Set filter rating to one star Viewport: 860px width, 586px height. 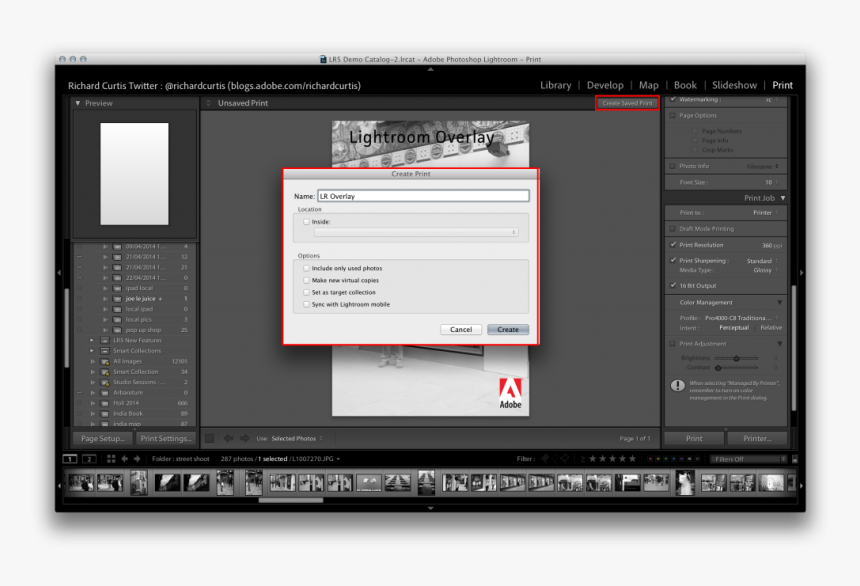point(592,458)
